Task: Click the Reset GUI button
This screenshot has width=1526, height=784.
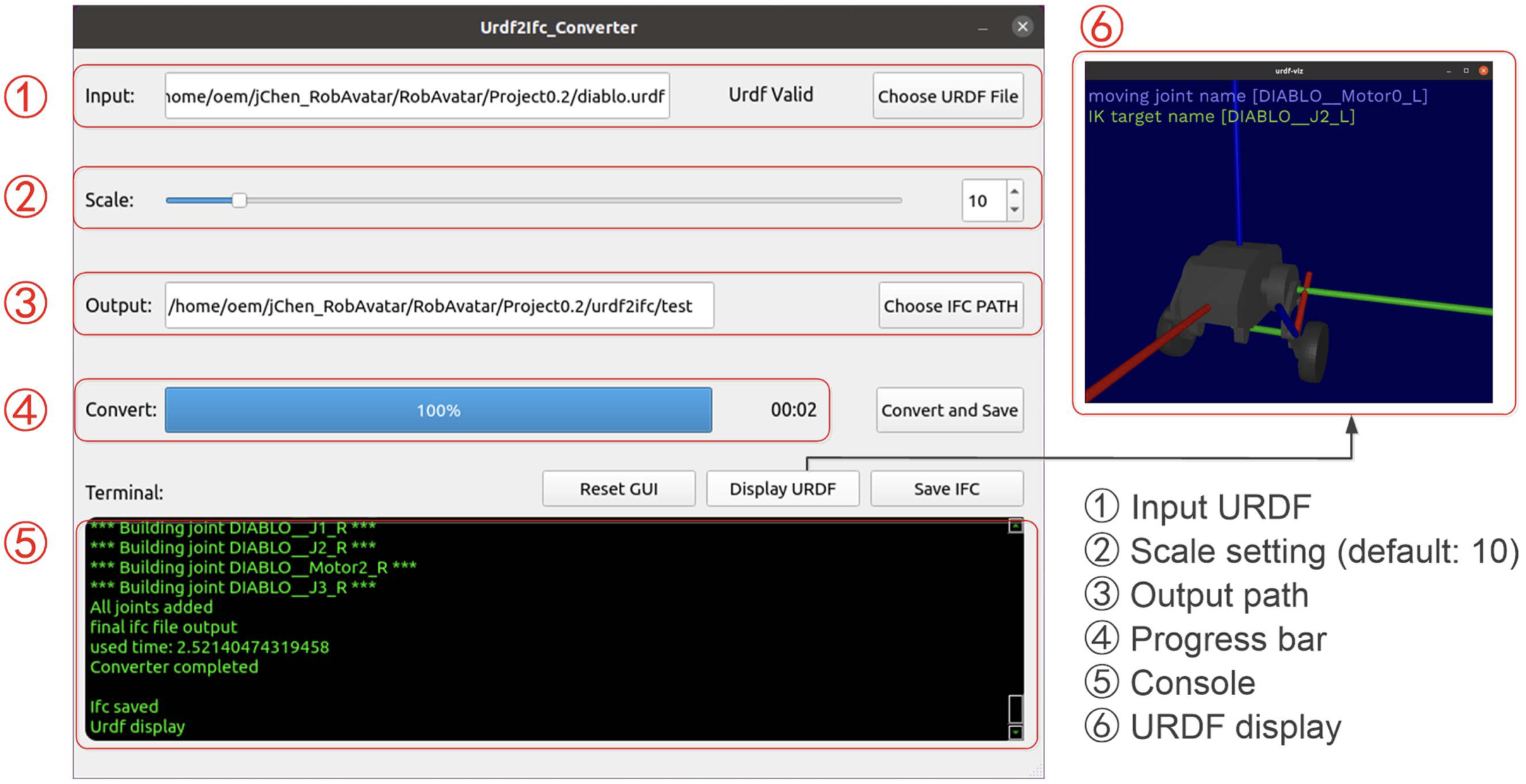Action: click(x=618, y=489)
